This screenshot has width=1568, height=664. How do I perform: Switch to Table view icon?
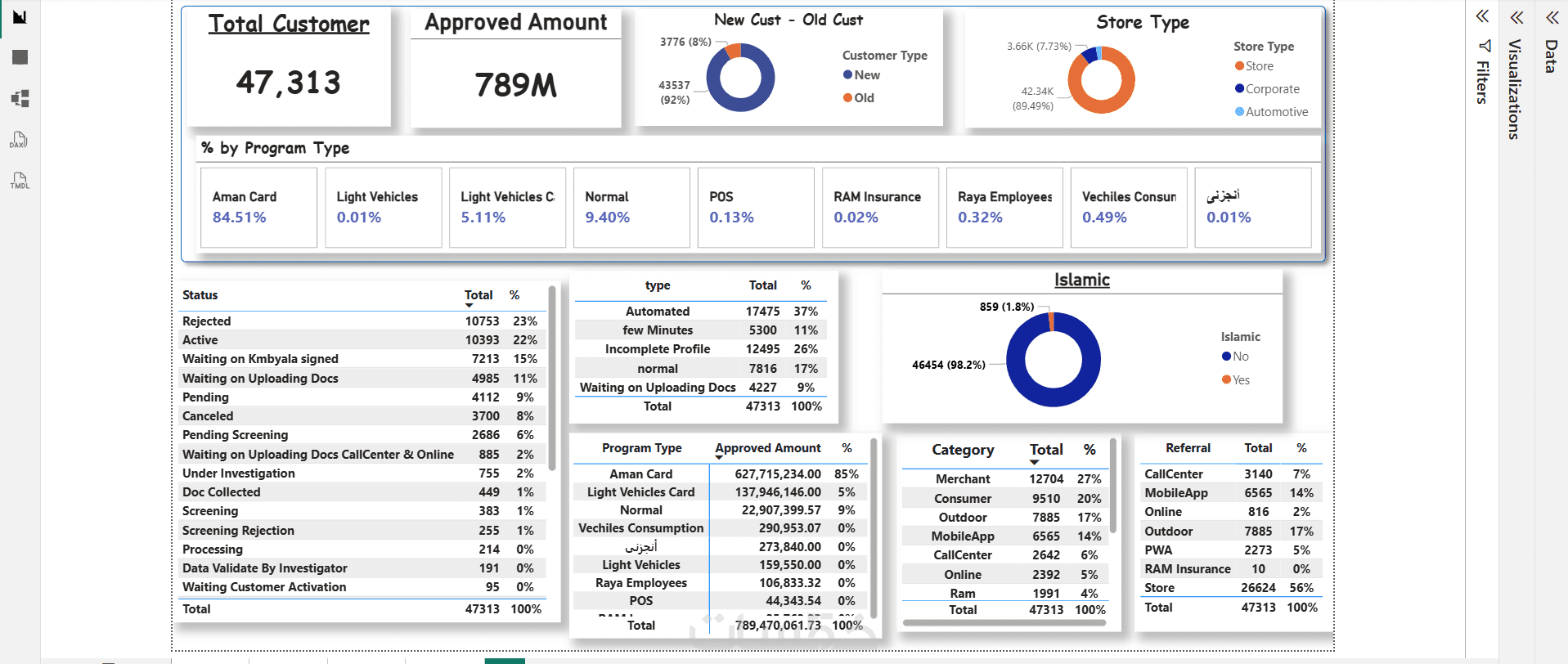coord(20,57)
